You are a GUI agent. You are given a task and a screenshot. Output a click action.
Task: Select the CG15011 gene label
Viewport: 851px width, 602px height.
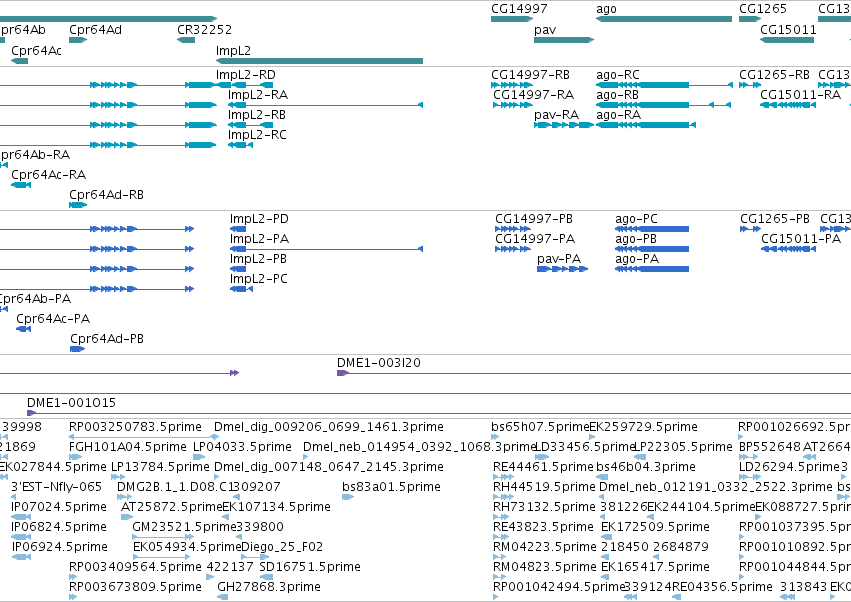coord(788,30)
